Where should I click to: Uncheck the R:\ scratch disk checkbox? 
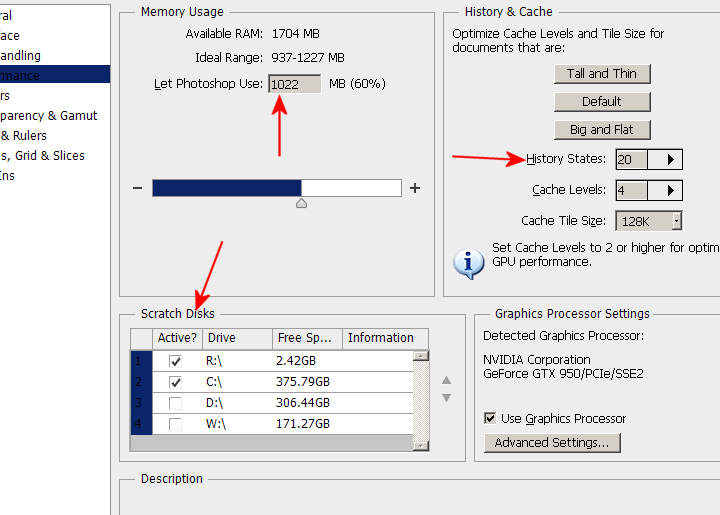tap(175, 361)
